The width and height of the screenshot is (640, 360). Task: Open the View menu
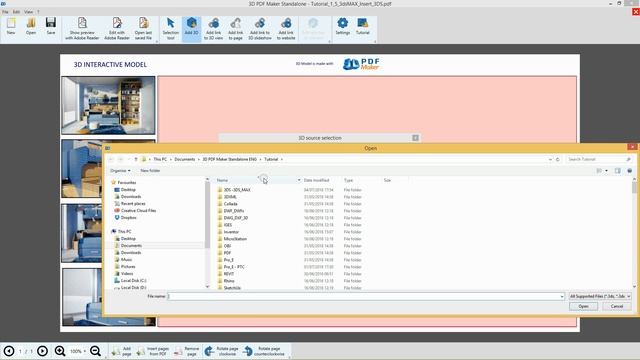coord(28,12)
